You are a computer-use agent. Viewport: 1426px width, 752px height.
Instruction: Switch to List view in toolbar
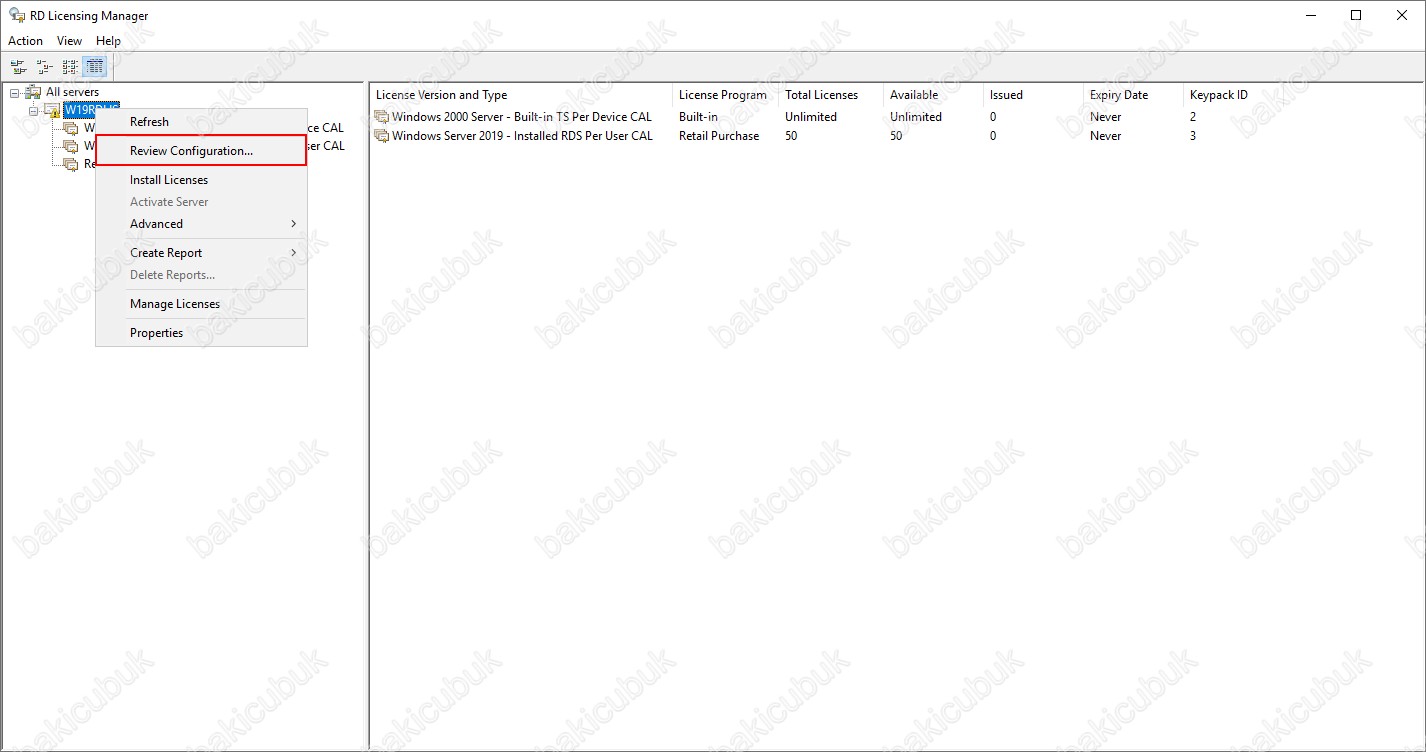(70, 67)
